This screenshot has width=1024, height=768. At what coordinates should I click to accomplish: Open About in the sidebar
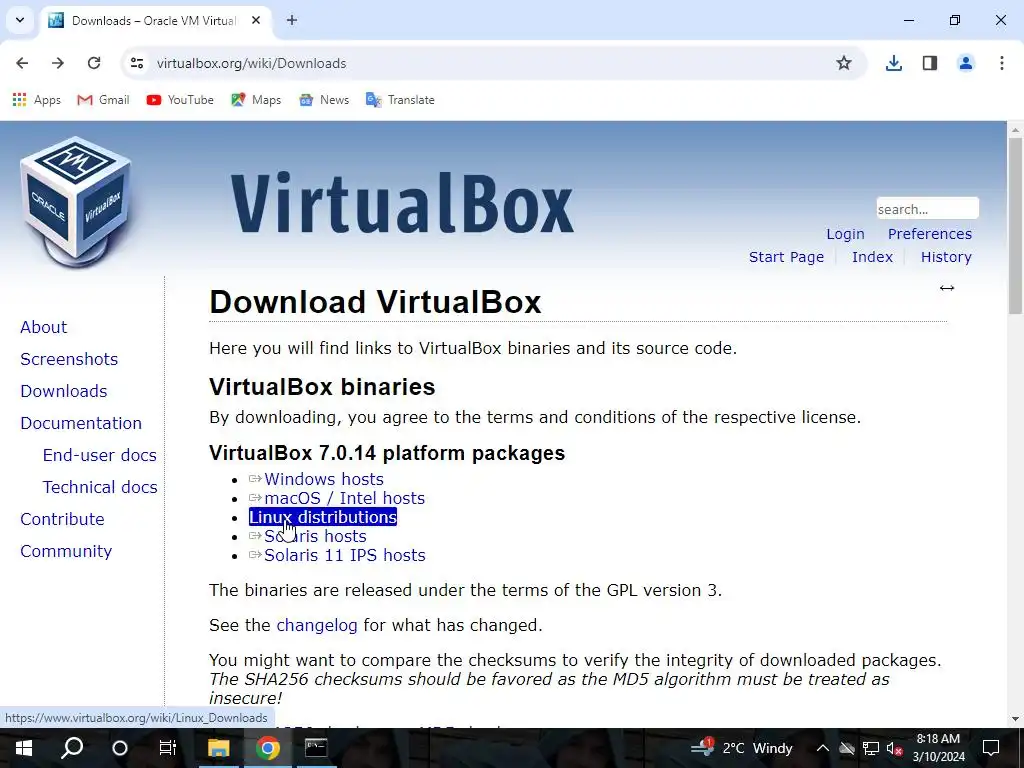click(44, 327)
